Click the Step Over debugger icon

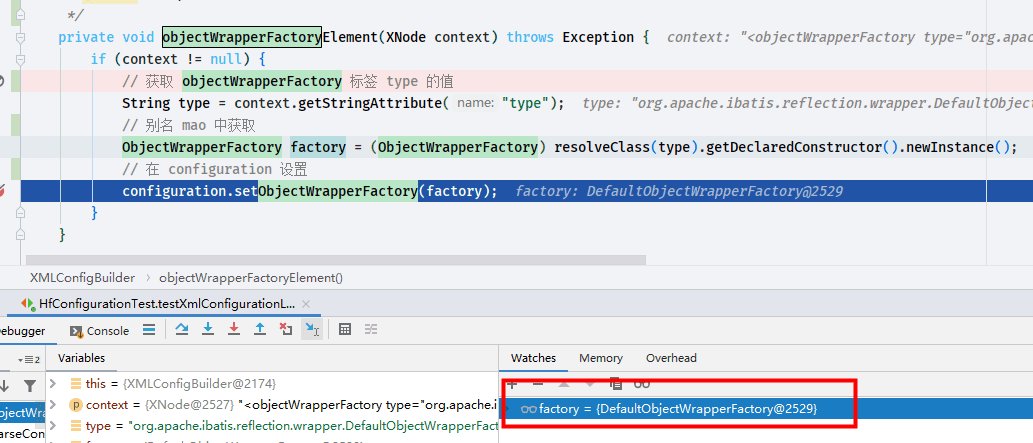pyautogui.click(x=182, y=329)
